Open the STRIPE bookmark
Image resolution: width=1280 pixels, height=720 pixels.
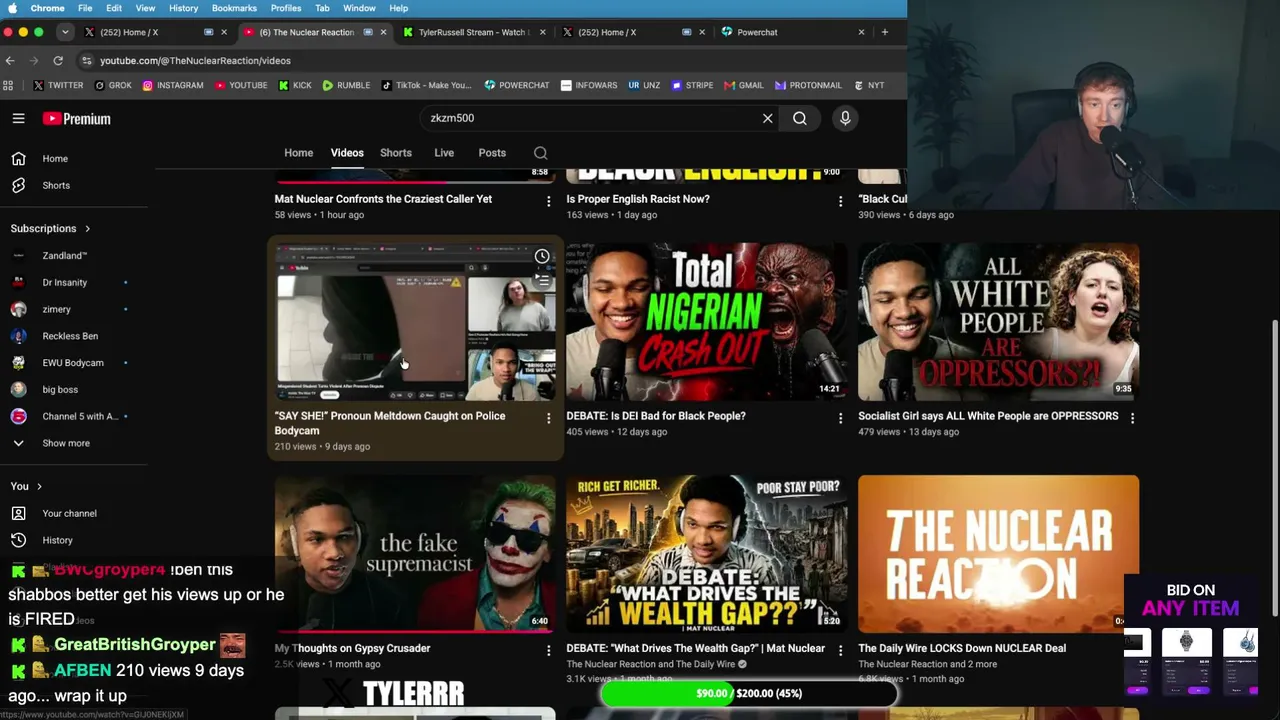693,85
